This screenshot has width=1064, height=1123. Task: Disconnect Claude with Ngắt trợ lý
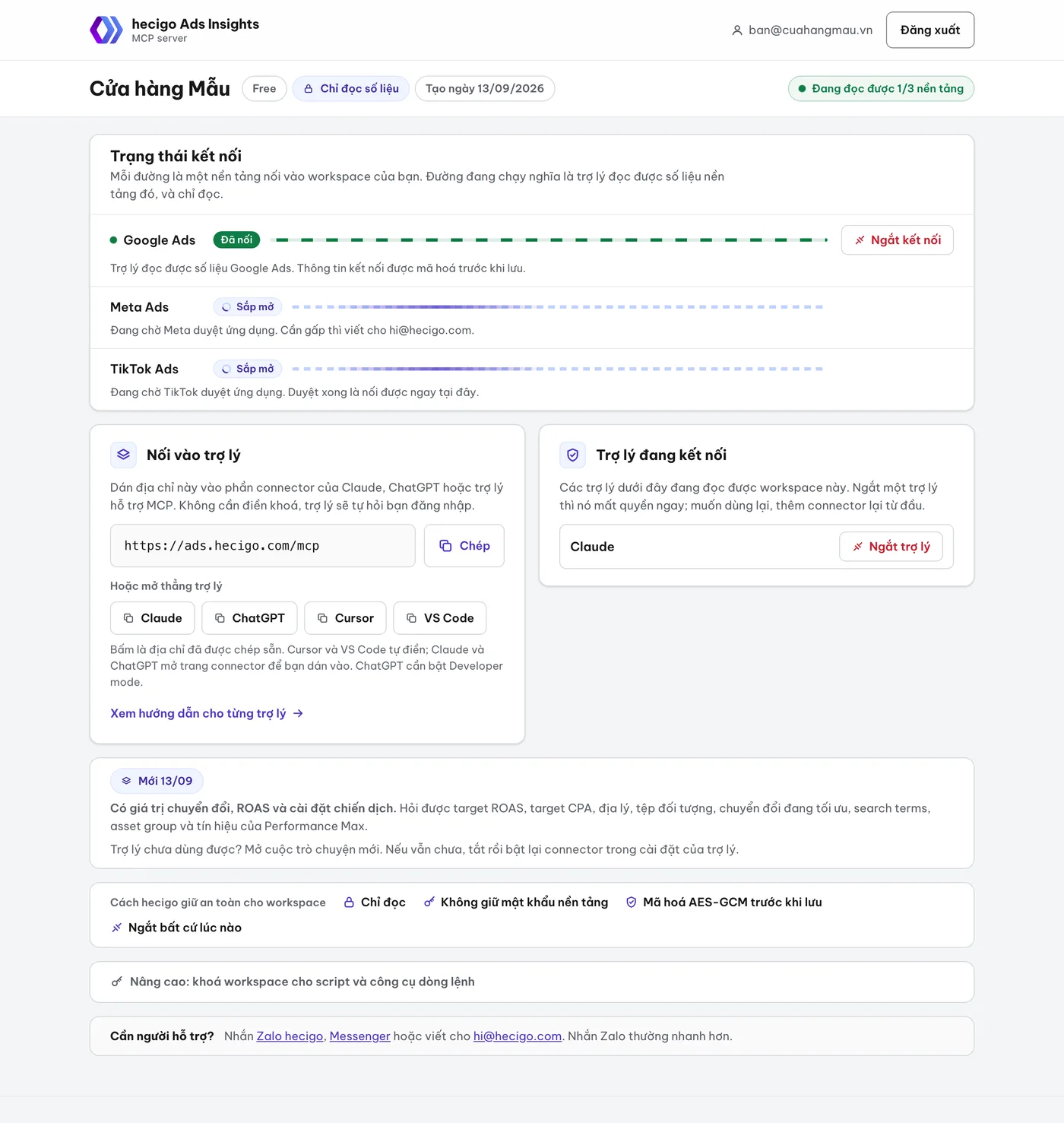[891, 547]
